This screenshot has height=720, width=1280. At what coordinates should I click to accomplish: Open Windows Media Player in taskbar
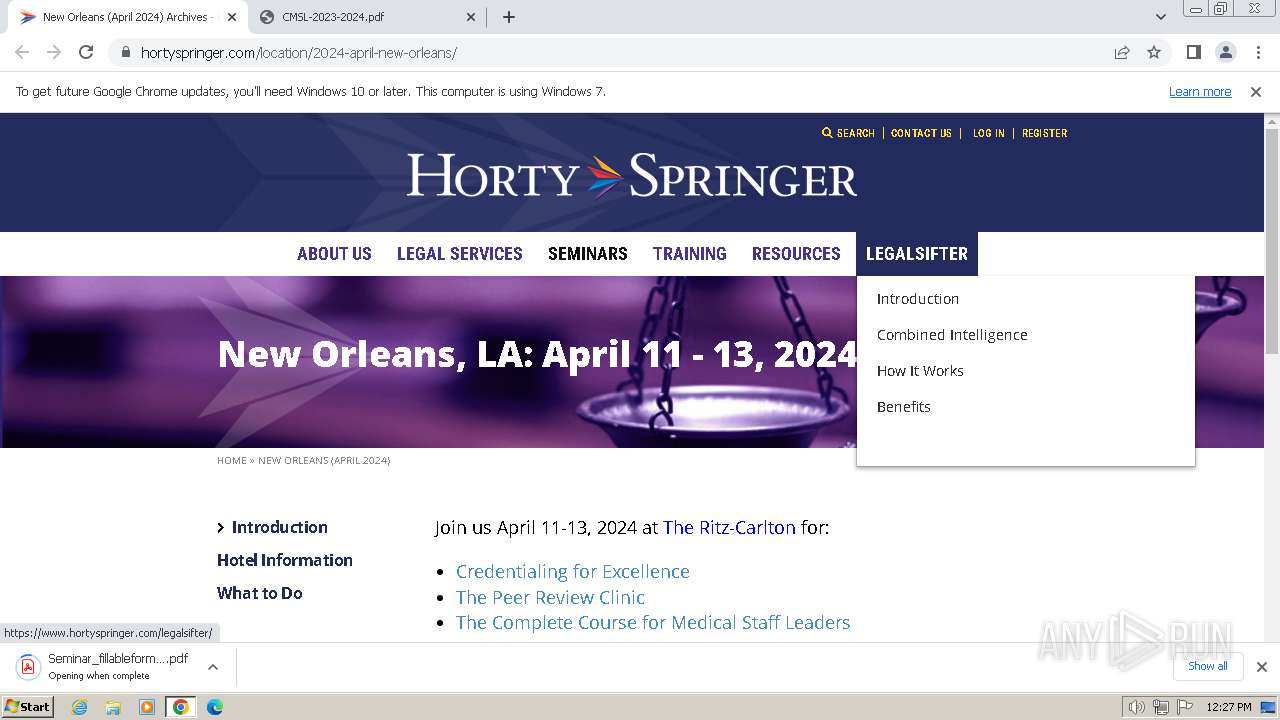point(147,707)
